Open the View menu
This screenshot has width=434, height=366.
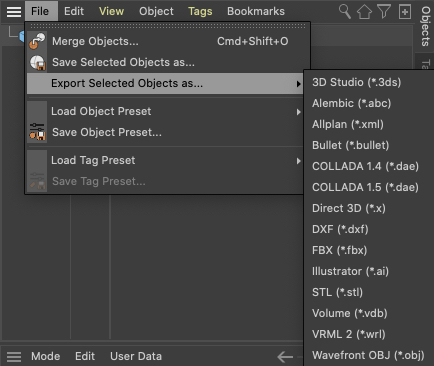click(x=111, y=11)
